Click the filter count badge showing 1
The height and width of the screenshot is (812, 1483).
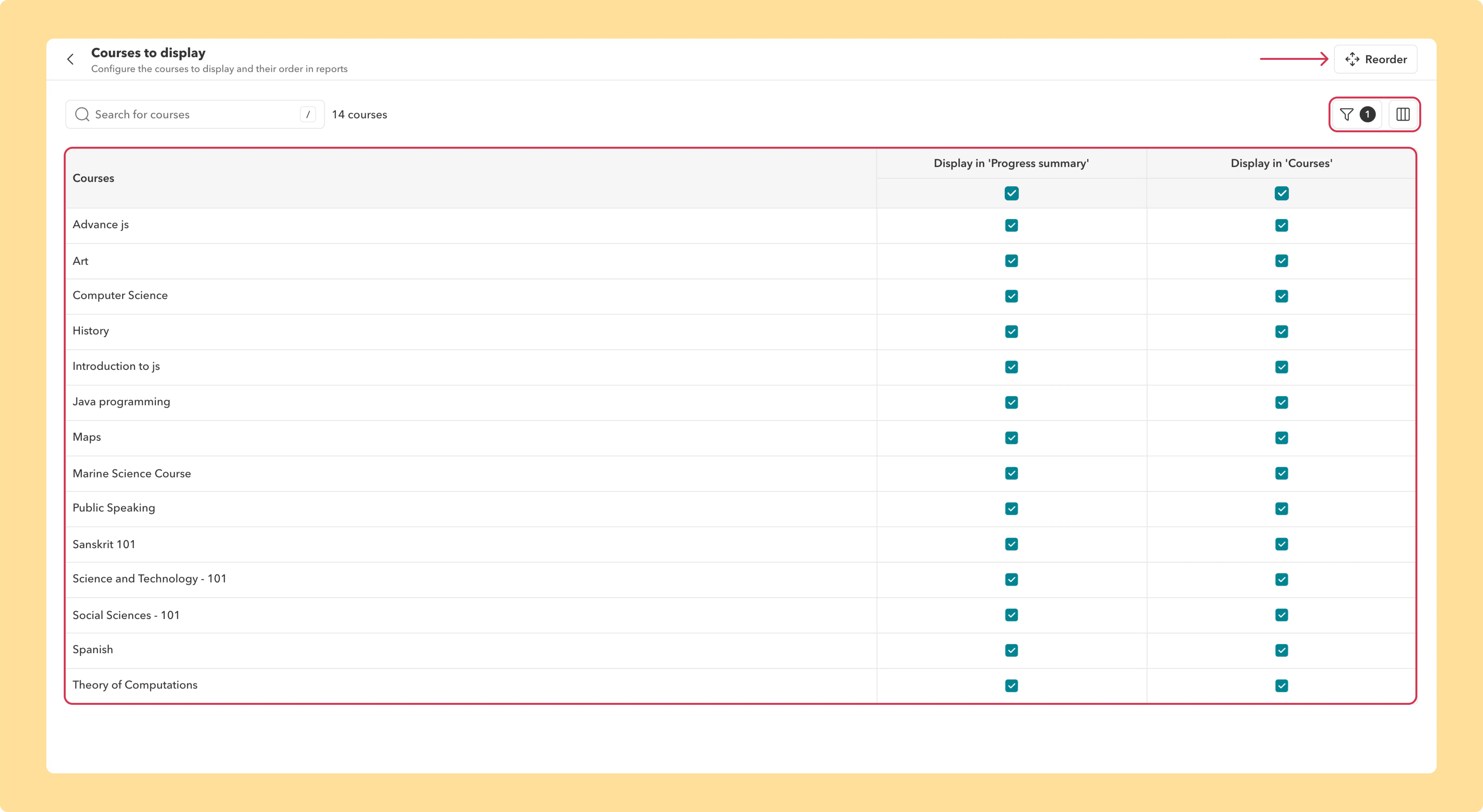(x=1367, y=115)
